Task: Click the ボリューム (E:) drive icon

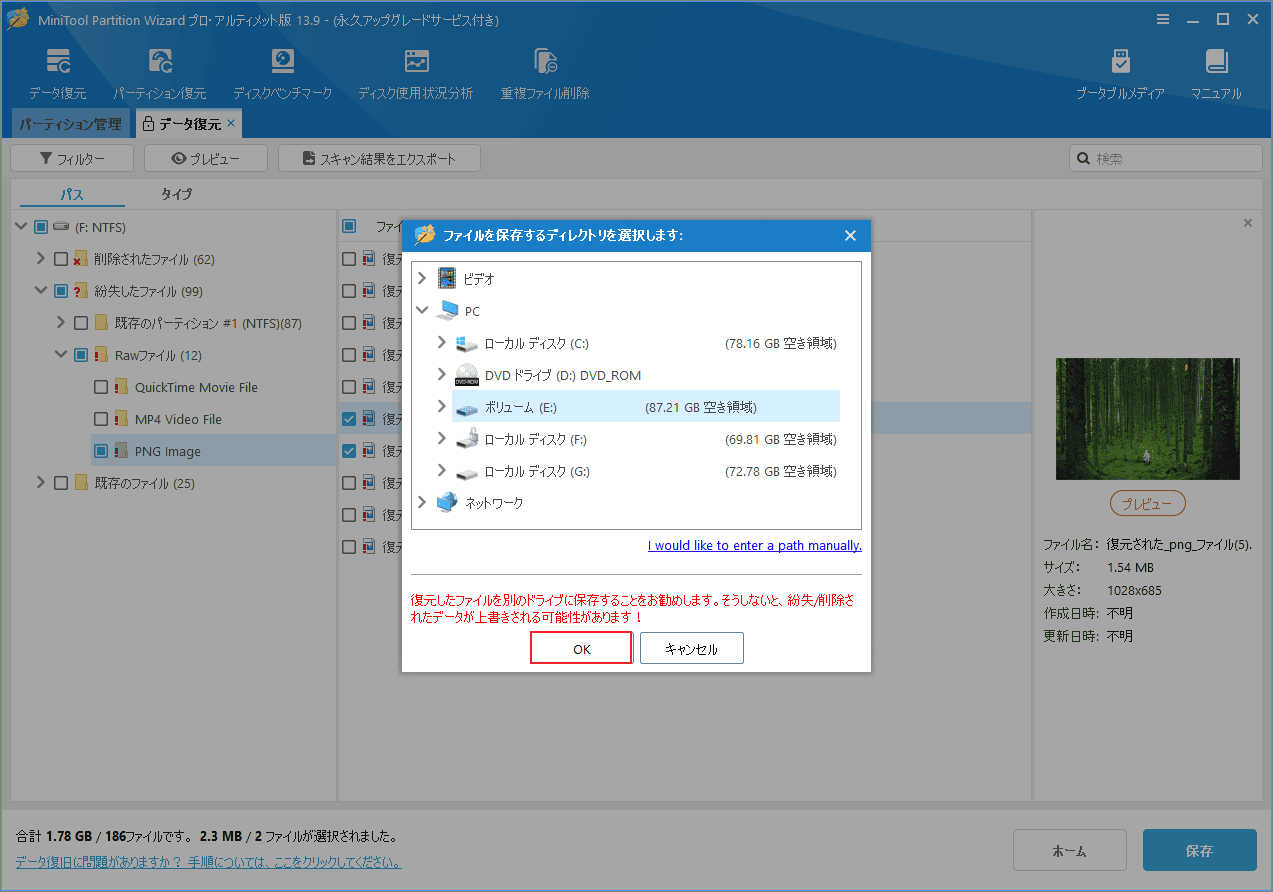Action: point(466,407)
